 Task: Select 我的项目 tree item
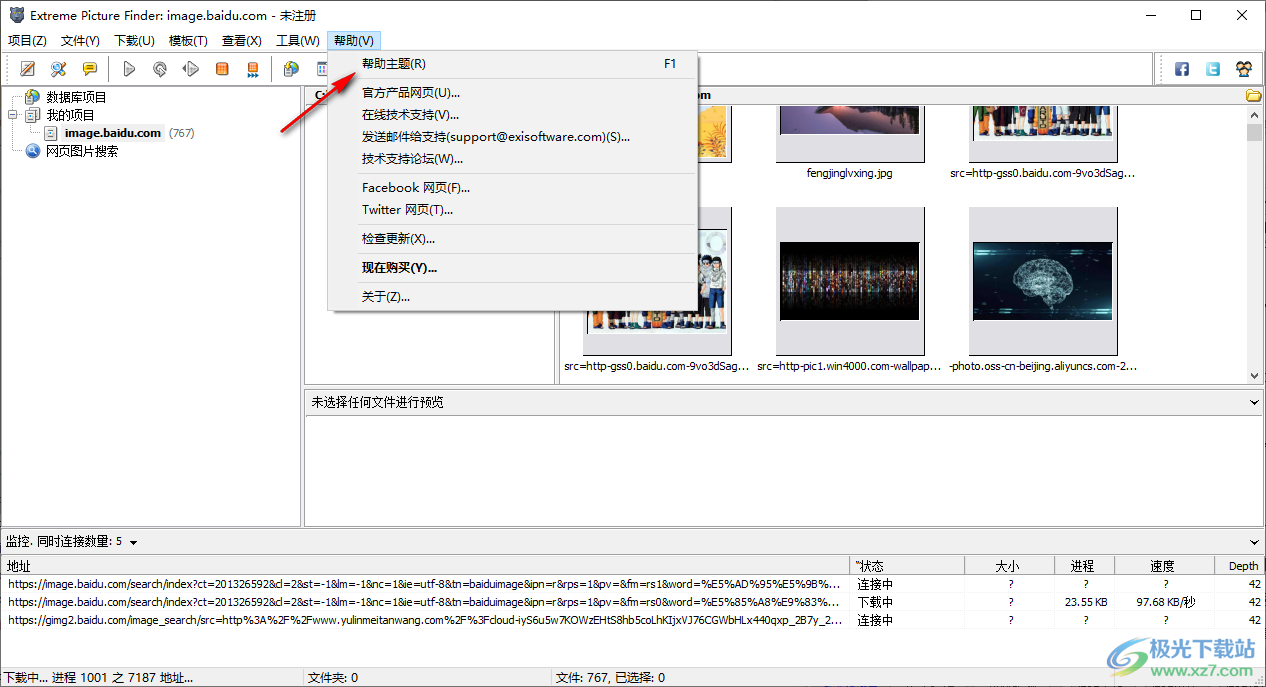70,115
